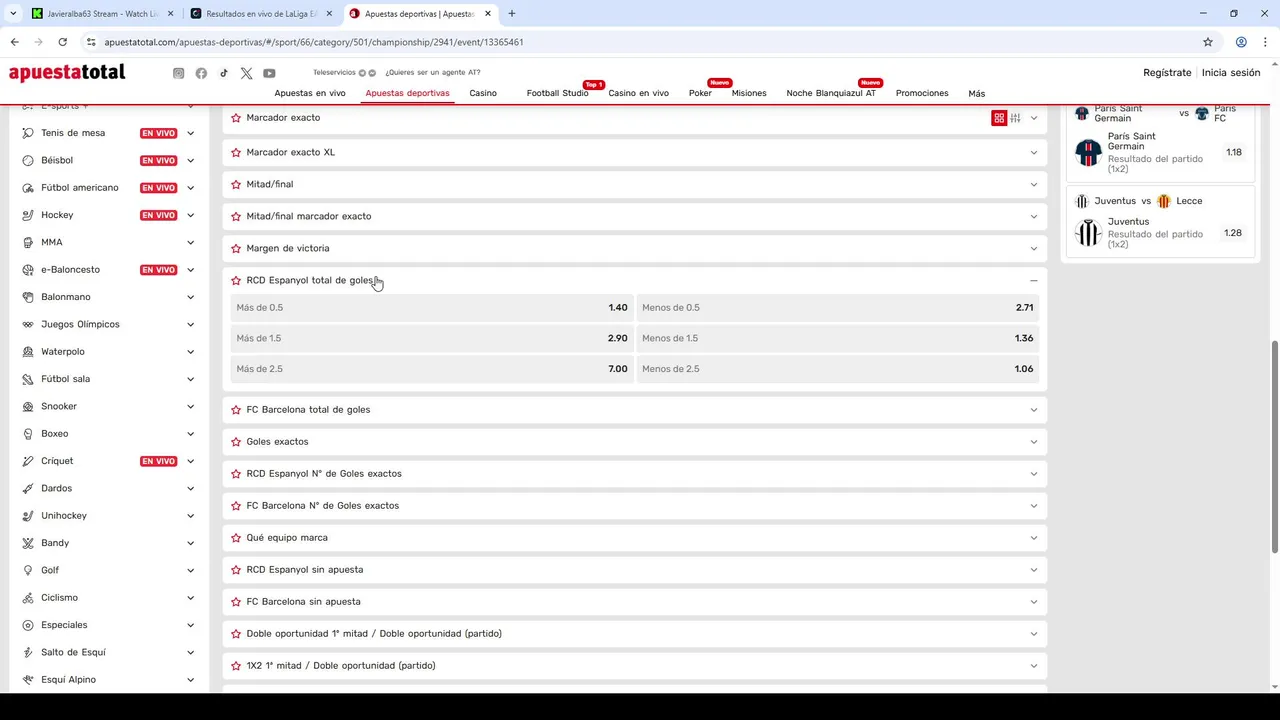Image resolution: width=1280 pixels, height=720 pixels.
Task: Expand RCD Espanyol sin apuesta market
Action: coord(1034,569)
